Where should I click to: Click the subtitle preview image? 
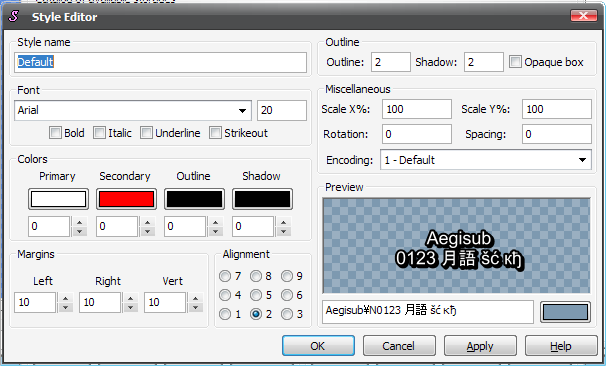[x=456, y=246]
